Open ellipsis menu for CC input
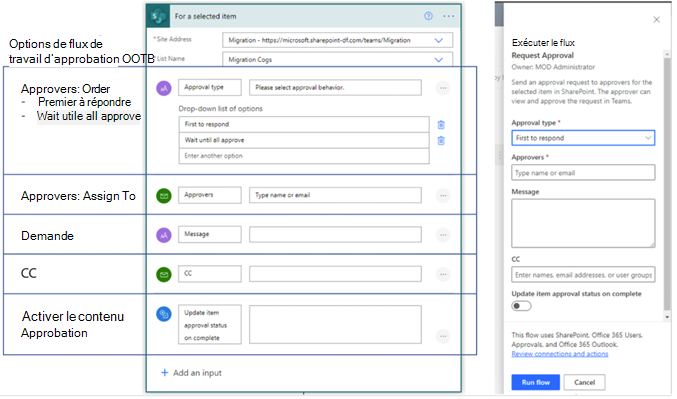677x399 pixels. point(443,275)
